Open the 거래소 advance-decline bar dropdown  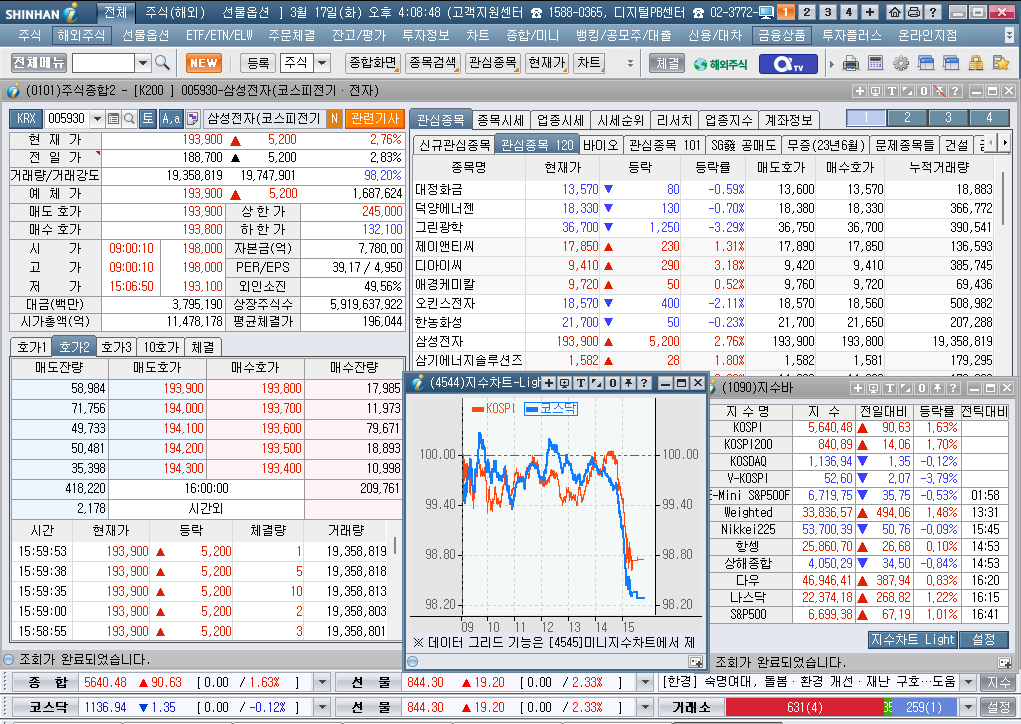point(968,707)
